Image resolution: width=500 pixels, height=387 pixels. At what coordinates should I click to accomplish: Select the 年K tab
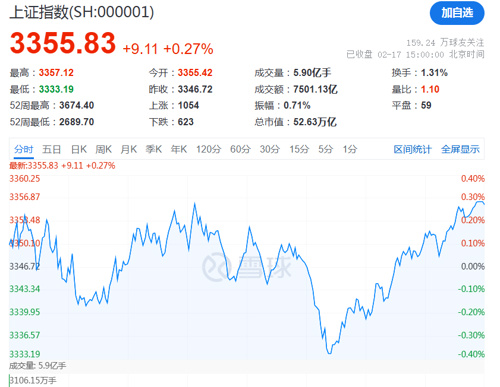point(179,149)
